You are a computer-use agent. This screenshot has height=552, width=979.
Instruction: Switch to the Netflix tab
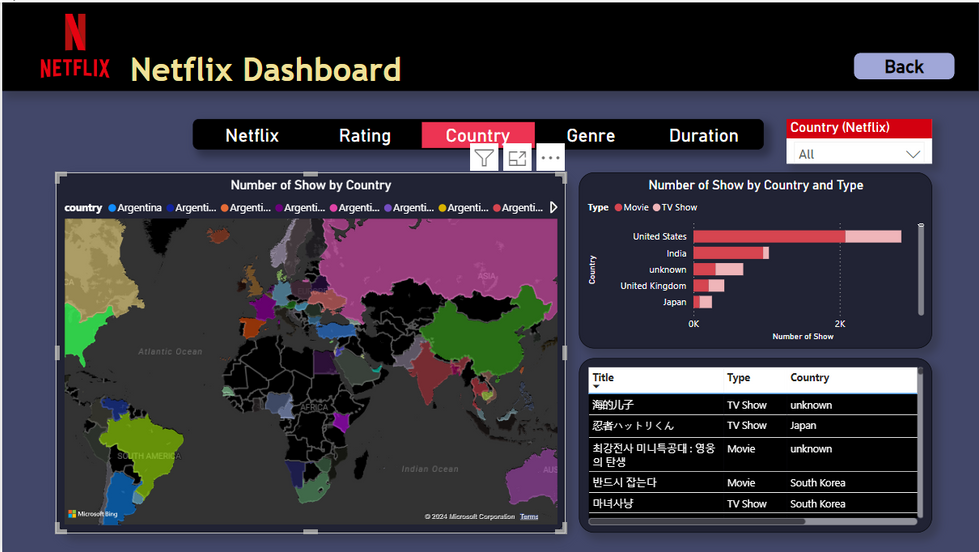(x=252, y=136)
